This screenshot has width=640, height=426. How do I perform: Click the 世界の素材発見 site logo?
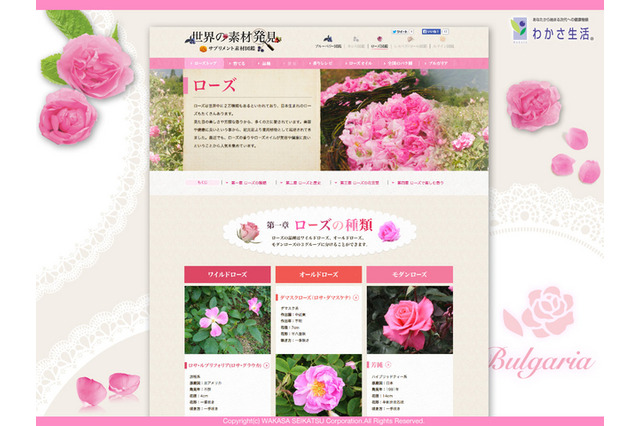(x=233, y=41)
